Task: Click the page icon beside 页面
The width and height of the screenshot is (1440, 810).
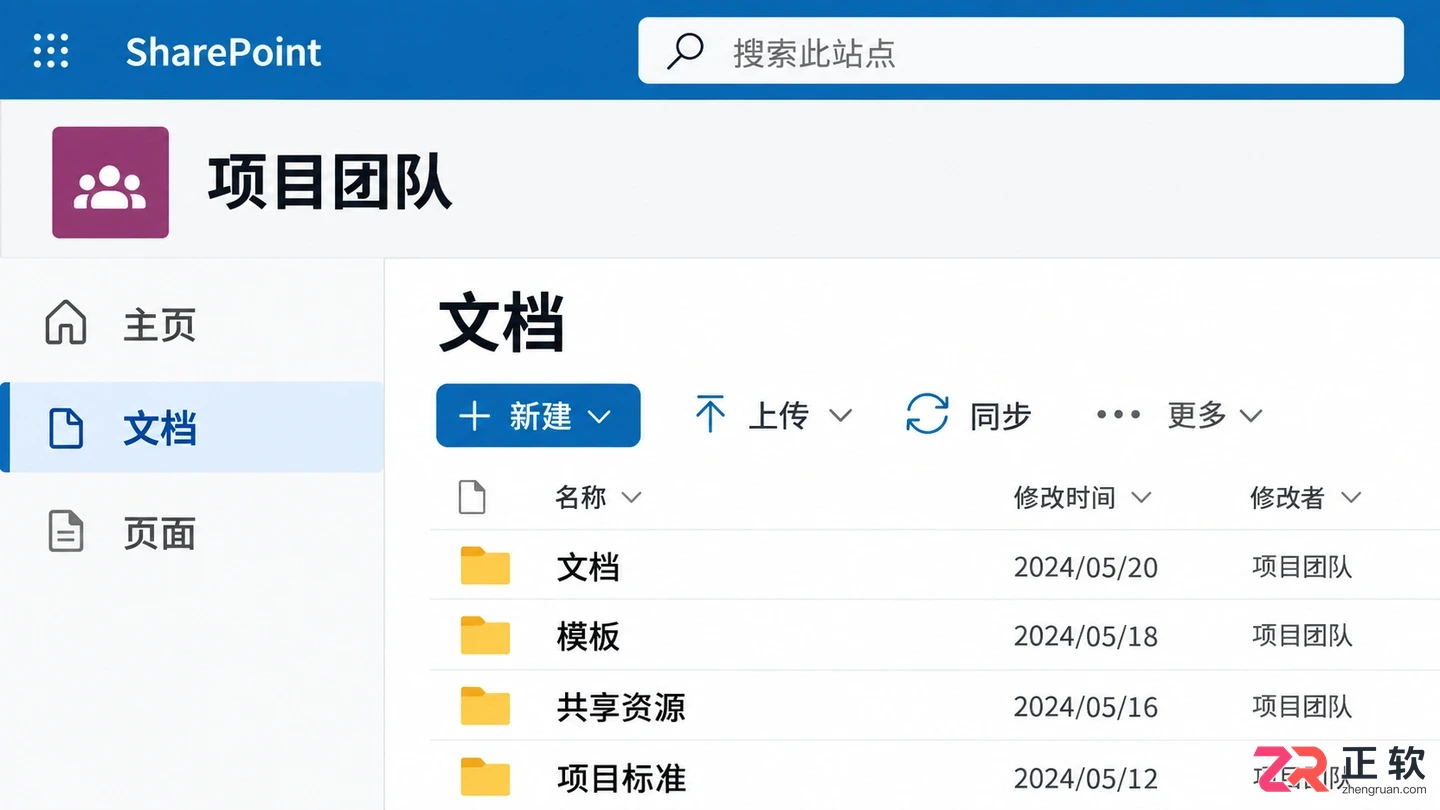Action: tap(66, 531)
